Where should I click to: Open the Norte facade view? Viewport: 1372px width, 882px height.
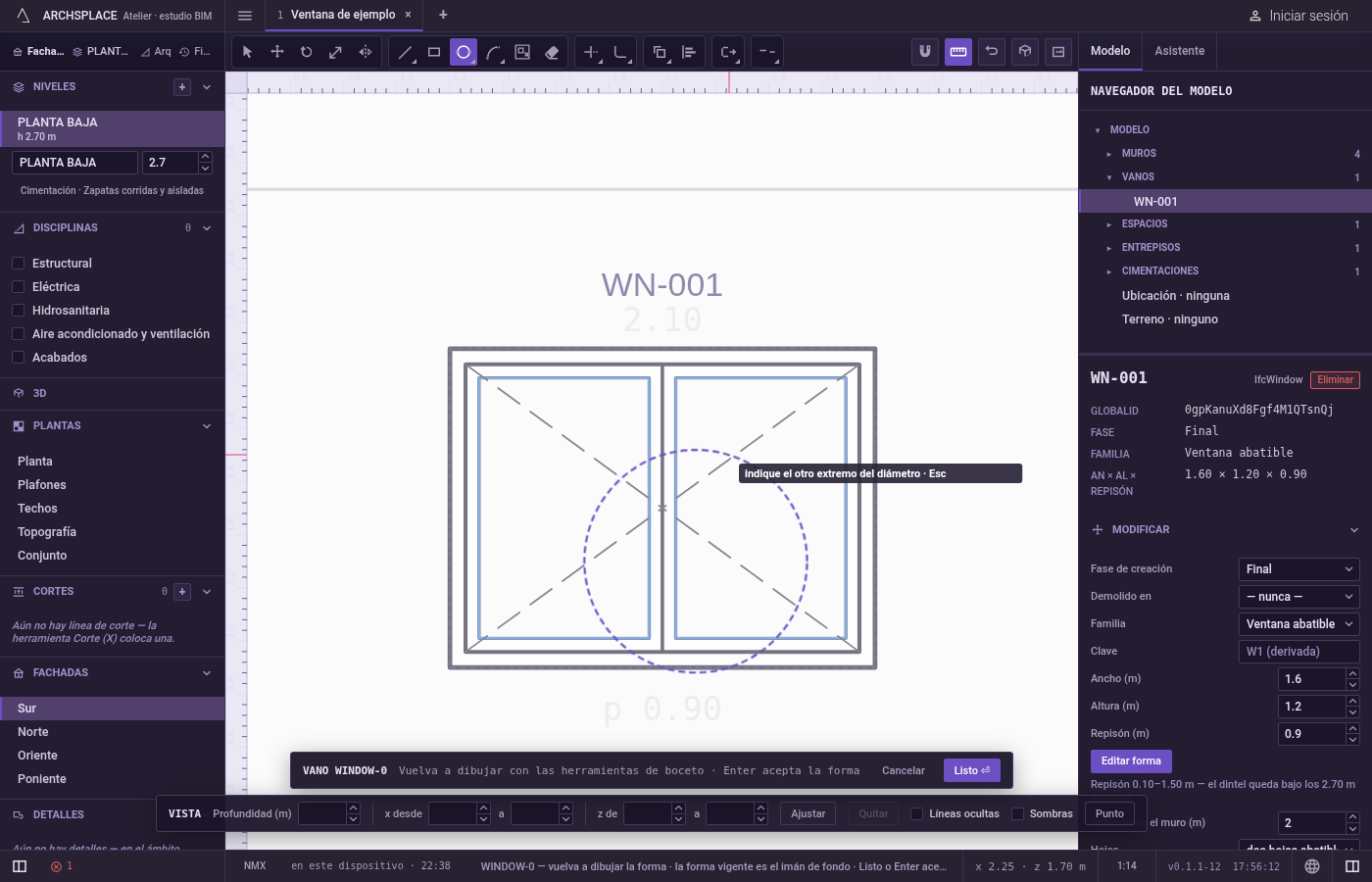(33, 732)
